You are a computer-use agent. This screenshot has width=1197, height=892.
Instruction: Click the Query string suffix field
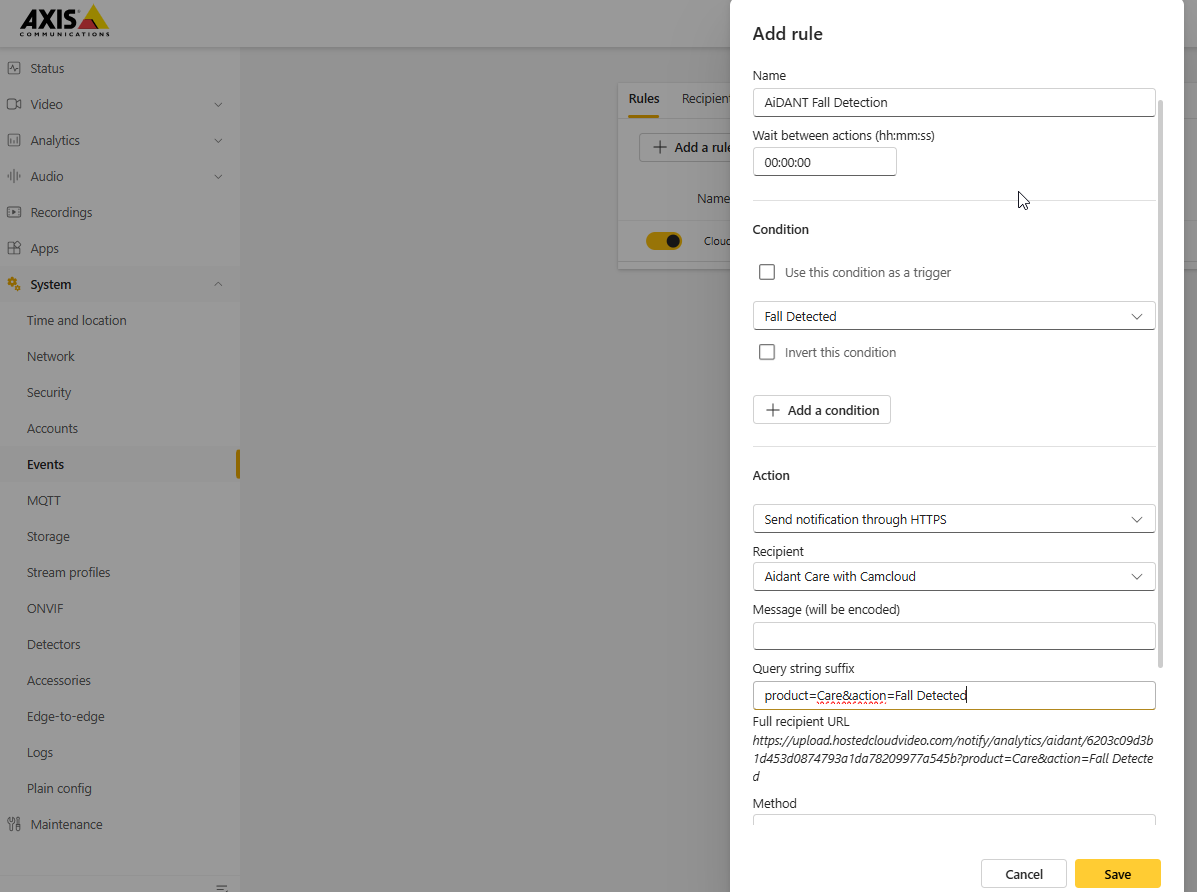[953, 695]
